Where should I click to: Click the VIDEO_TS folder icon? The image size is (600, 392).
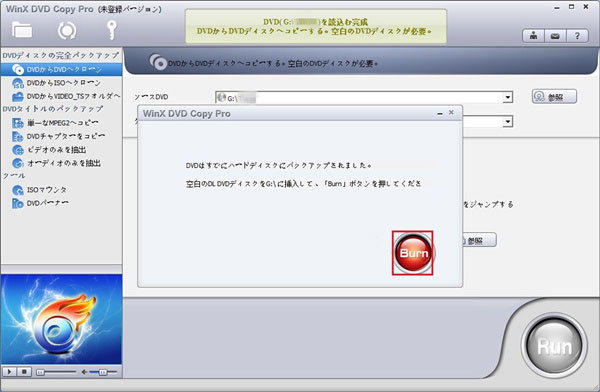click(x=18, y=96)
